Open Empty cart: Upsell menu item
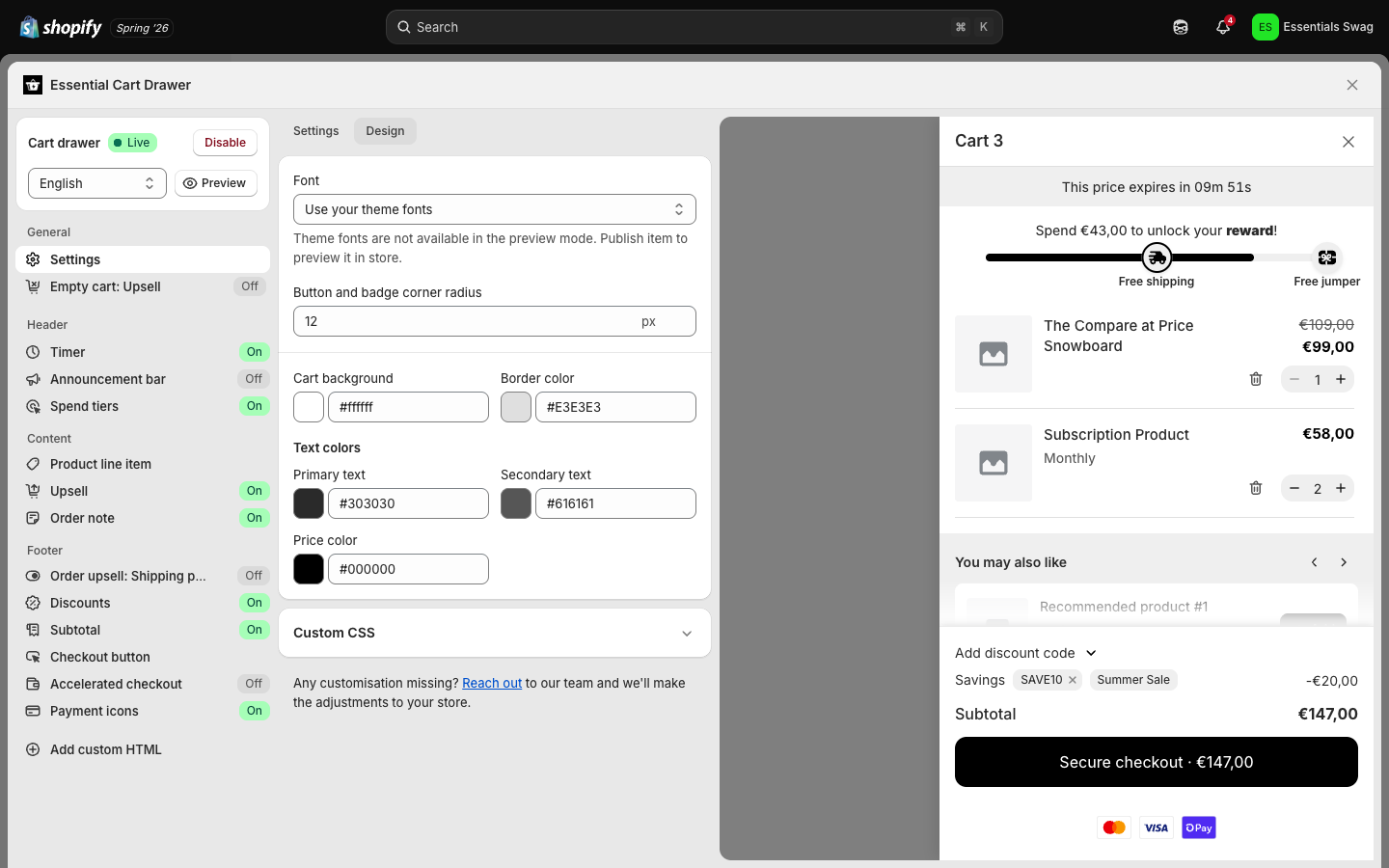The height and width of the screenshot is (868, 1389). click(x=143, y=286)
